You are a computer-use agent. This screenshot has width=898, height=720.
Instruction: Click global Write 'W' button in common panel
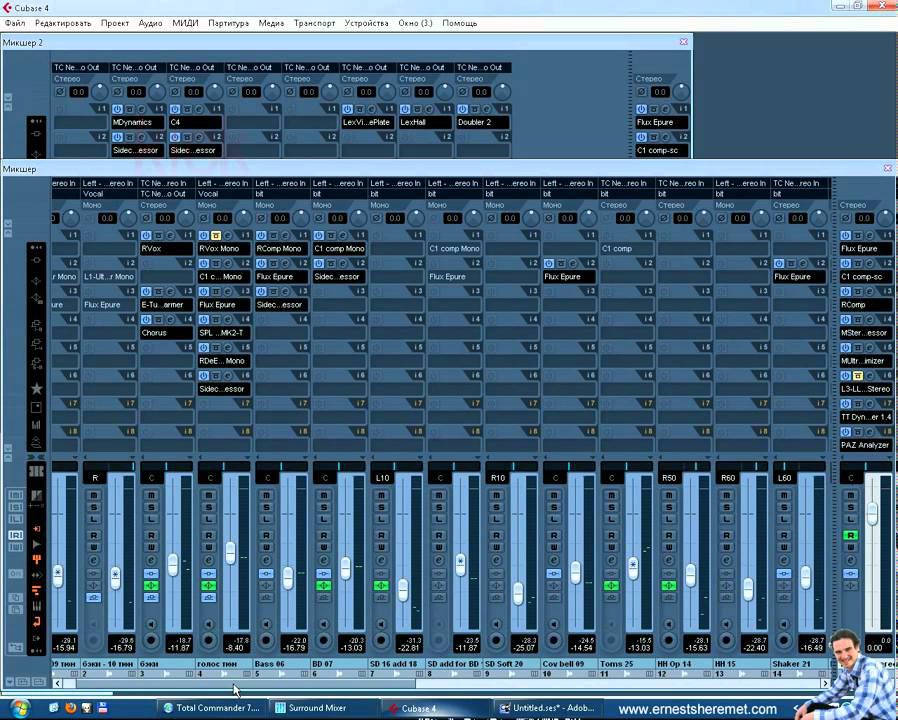click(15, 547)
